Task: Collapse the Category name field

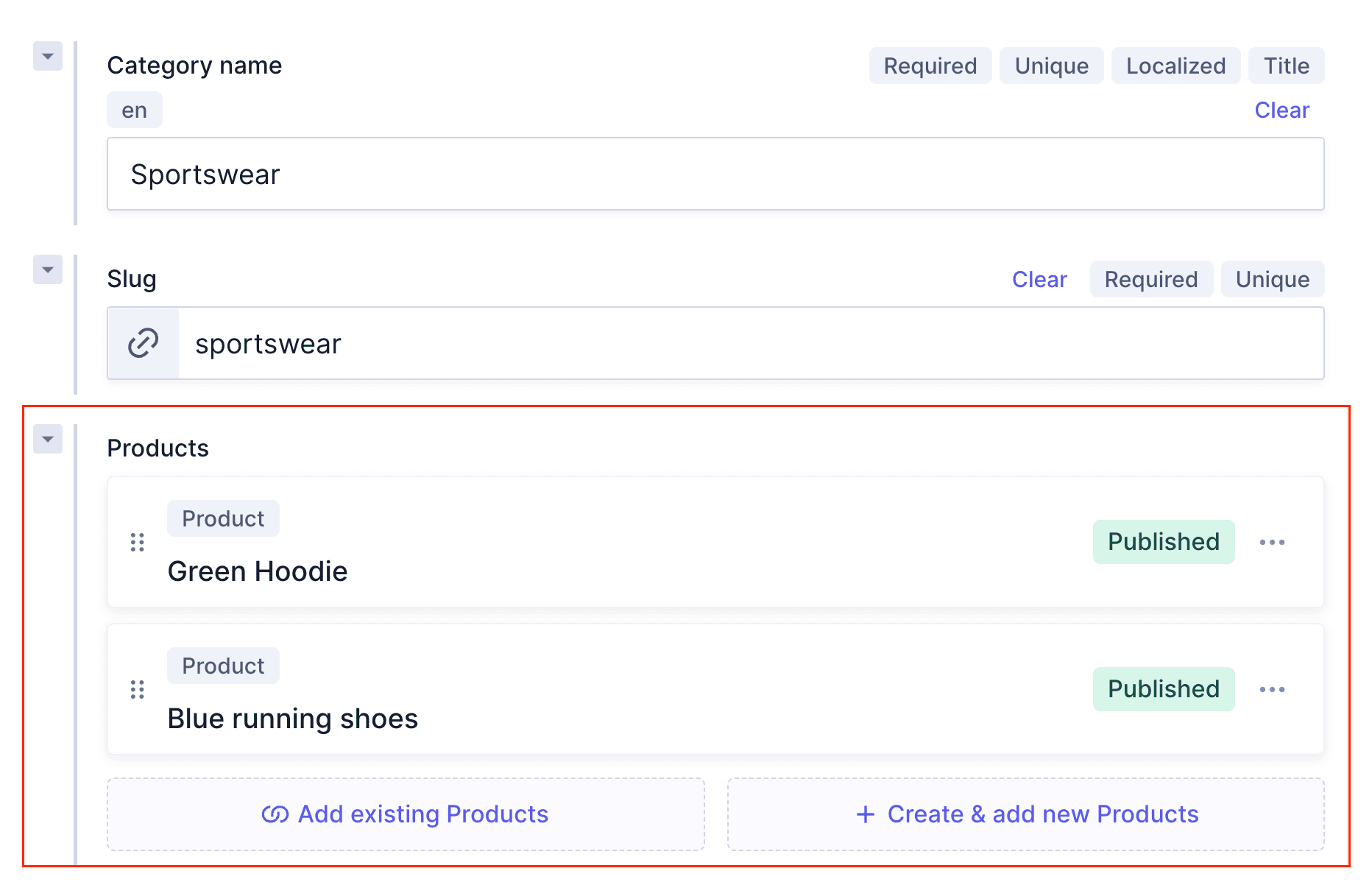Action: coord(47,57)
